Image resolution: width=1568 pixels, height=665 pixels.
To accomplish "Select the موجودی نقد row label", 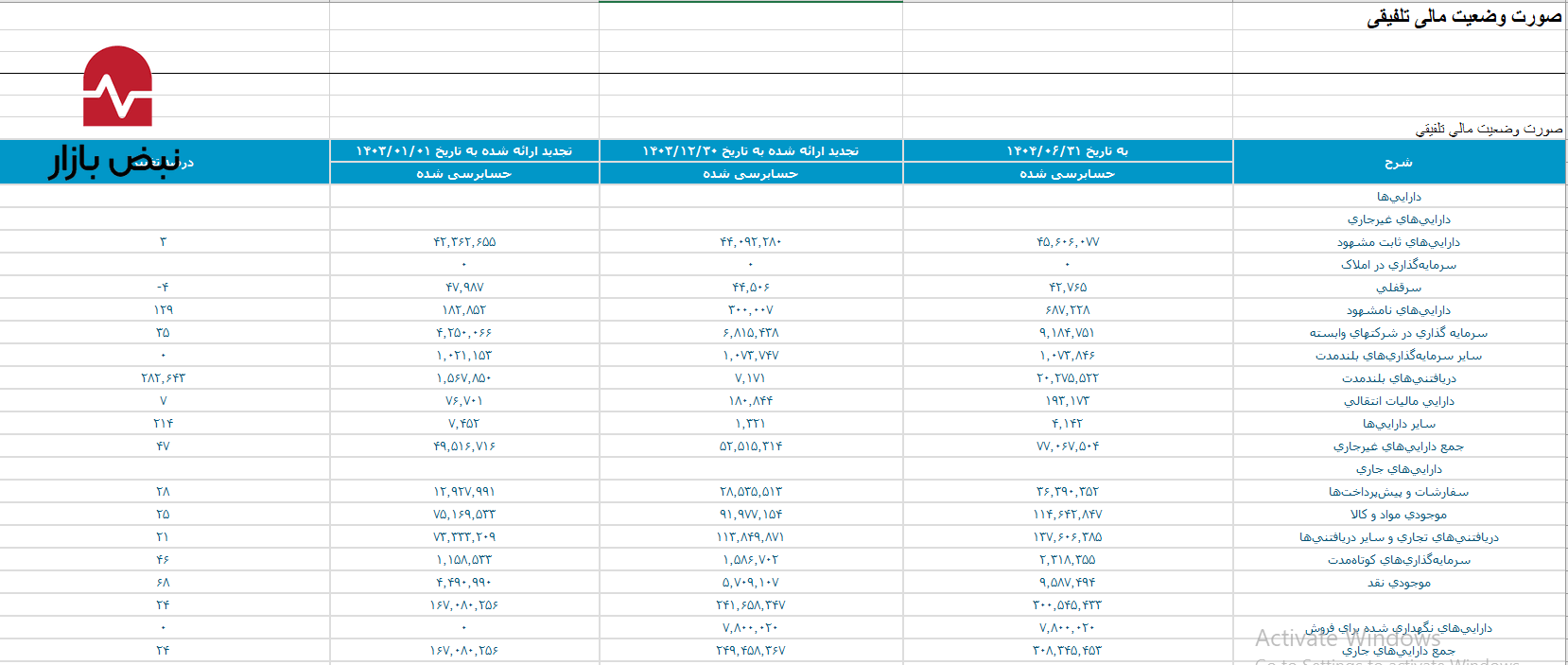I will coord(1398,583).
